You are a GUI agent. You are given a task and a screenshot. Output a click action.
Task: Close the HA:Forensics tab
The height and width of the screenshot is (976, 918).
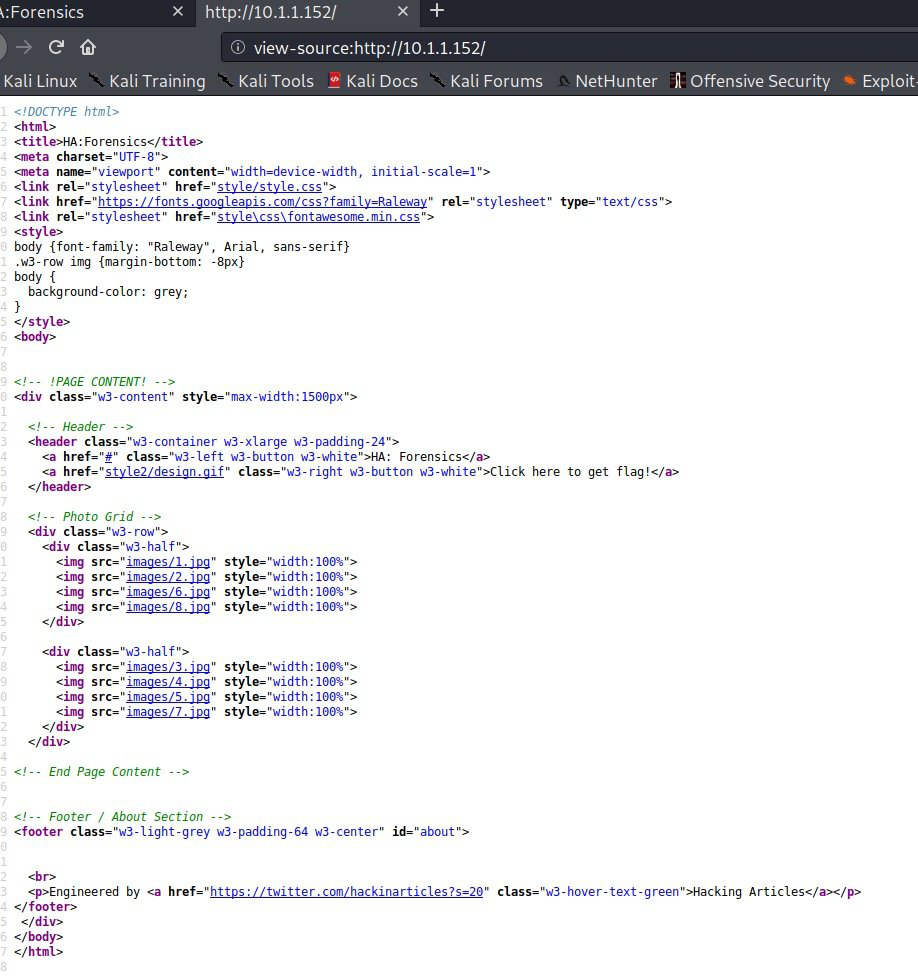click(x=177, y=11)
